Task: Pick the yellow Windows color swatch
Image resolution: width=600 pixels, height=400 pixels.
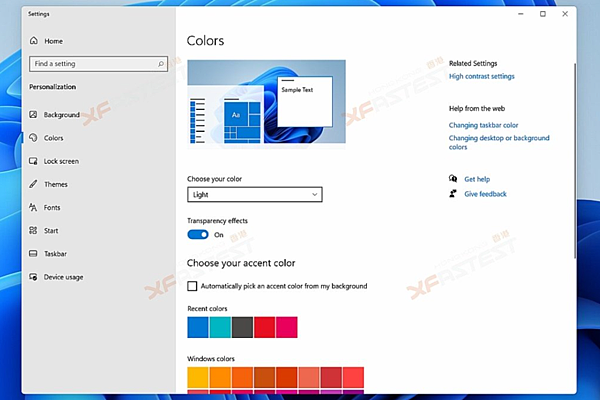Action: [198, 377]
